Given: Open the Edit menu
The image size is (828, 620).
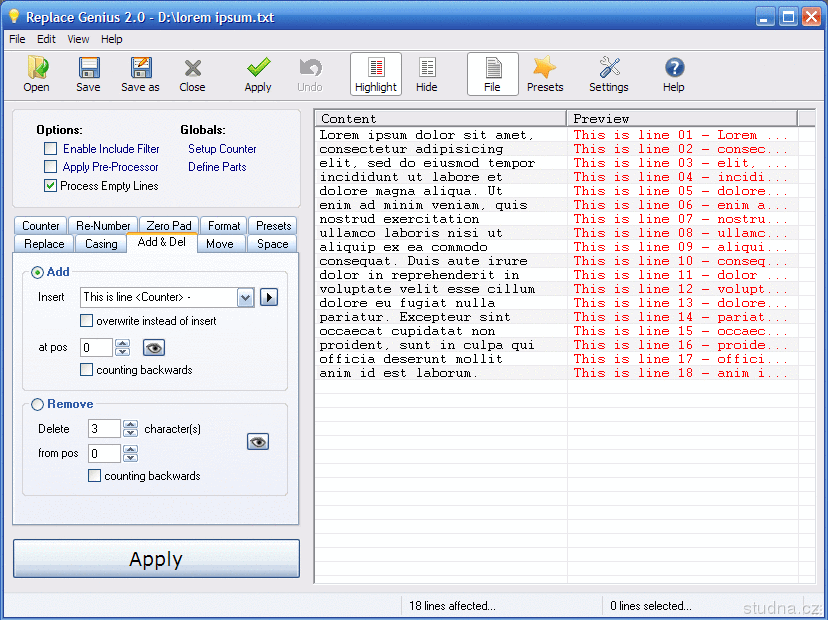Looking at the screenshot, I should click(x=47, y=39).
